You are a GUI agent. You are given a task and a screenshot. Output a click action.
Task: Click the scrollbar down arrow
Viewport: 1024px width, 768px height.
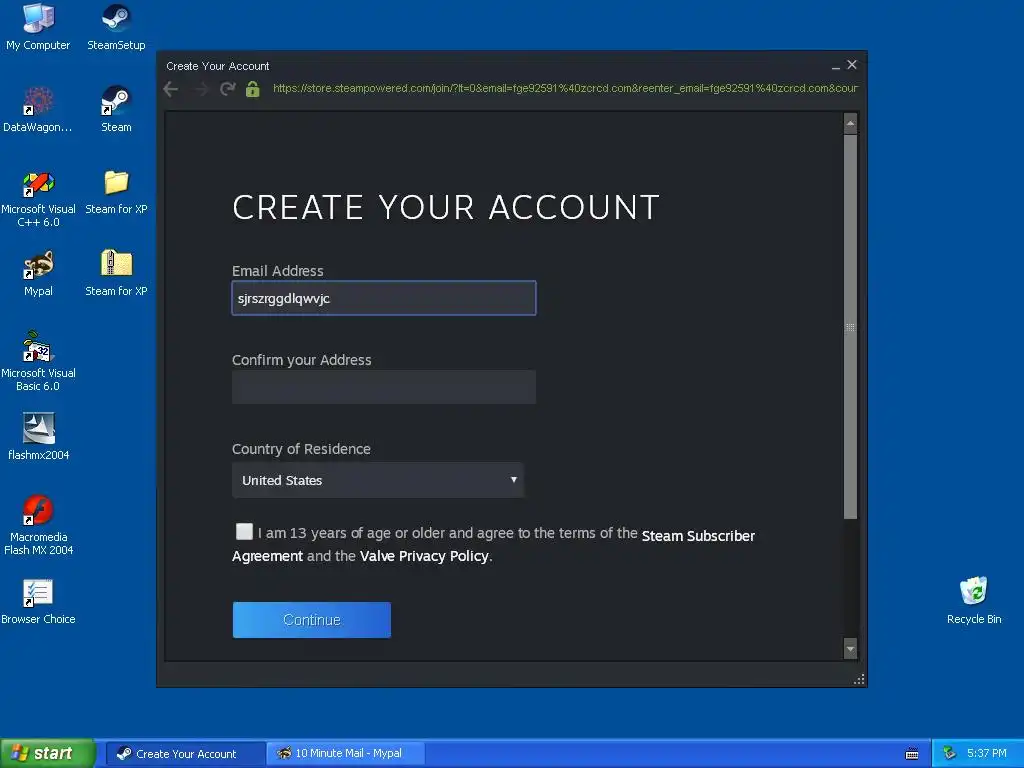point(850,649)
